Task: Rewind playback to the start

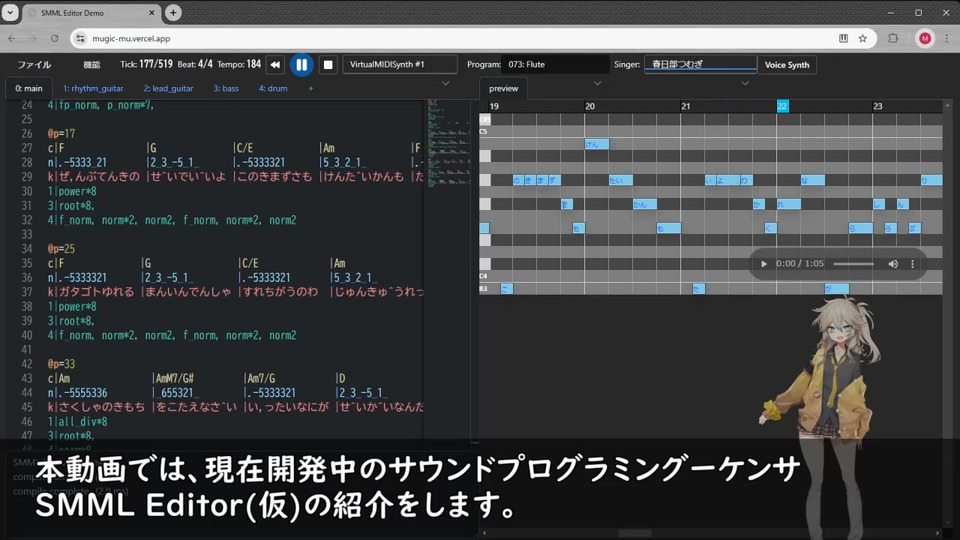Action: coord(275,64)
